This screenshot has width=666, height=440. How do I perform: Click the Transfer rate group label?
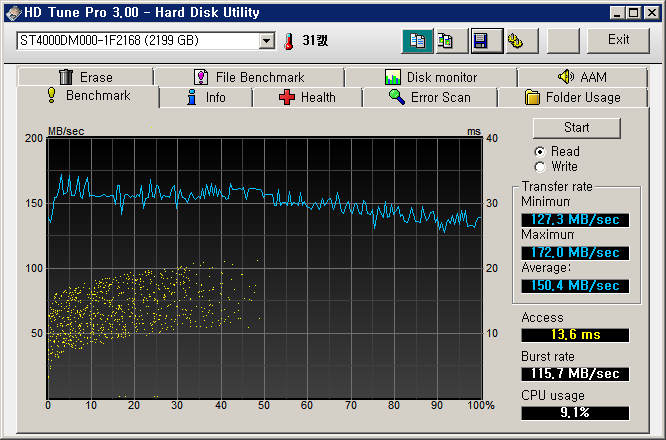click(557, 186)
